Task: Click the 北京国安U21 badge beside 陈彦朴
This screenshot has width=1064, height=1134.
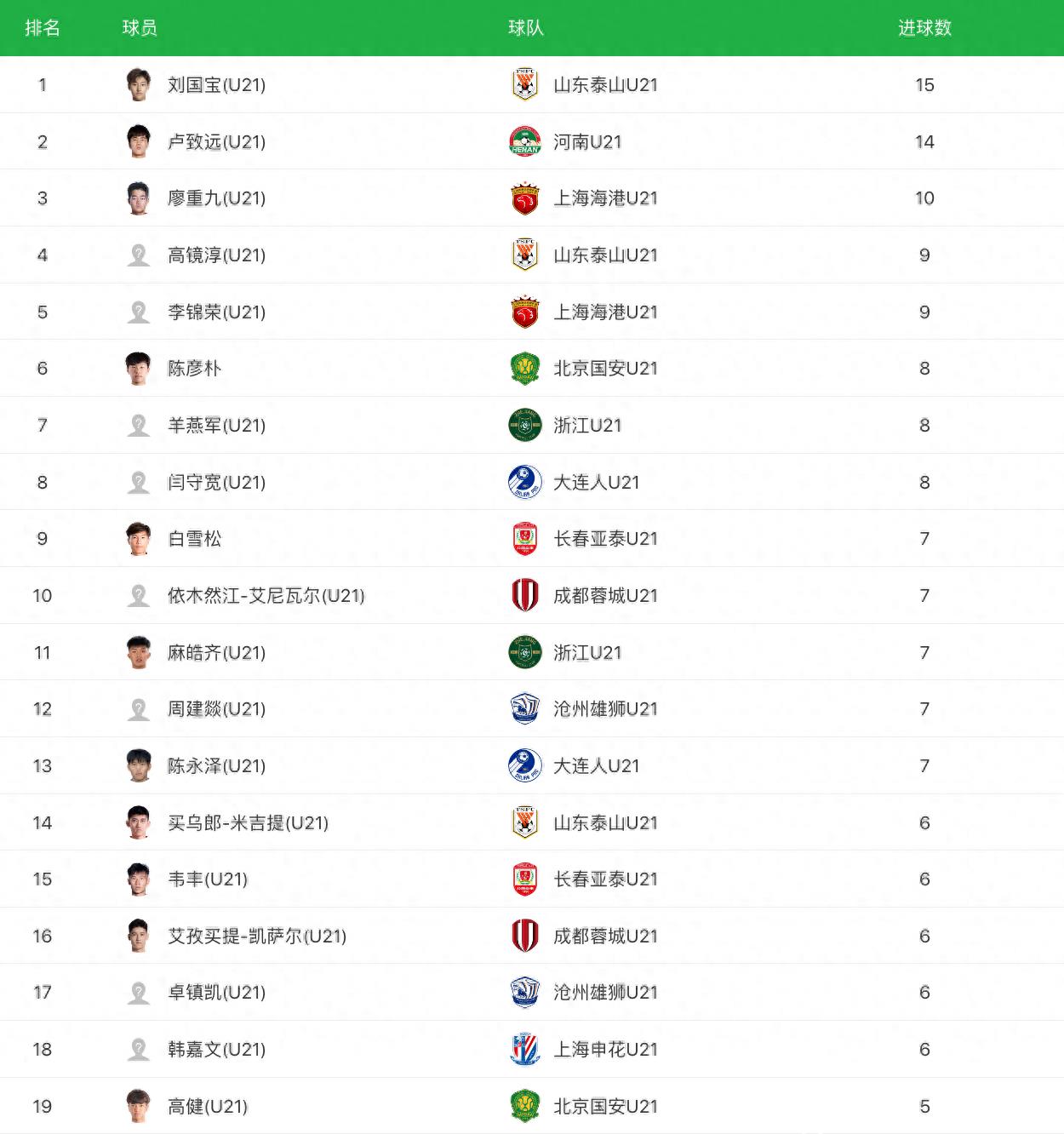Action: point(525,368)
